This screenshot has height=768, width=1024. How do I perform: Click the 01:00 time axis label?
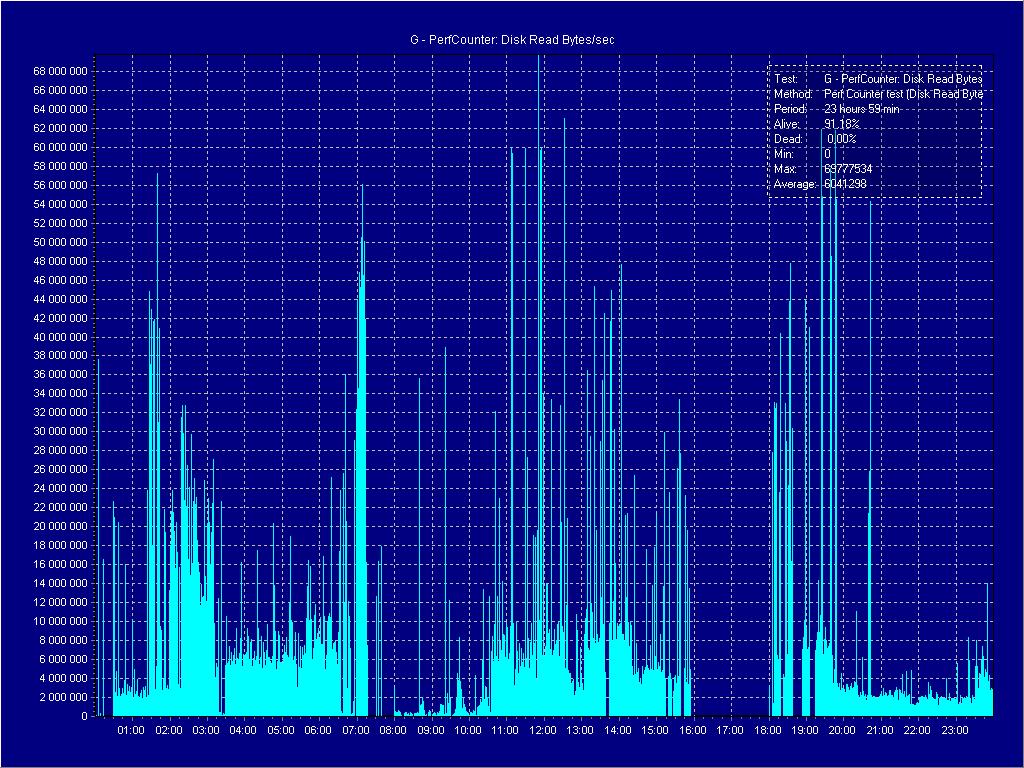pyautogui.click(x=130, y=731)
